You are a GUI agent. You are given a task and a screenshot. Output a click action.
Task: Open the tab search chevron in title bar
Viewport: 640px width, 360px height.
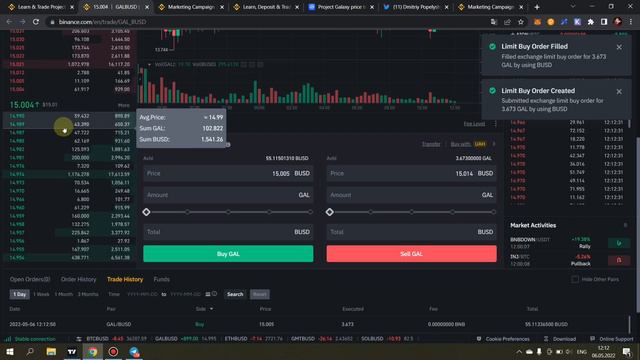pyautogui.click(x=573, y=7)
